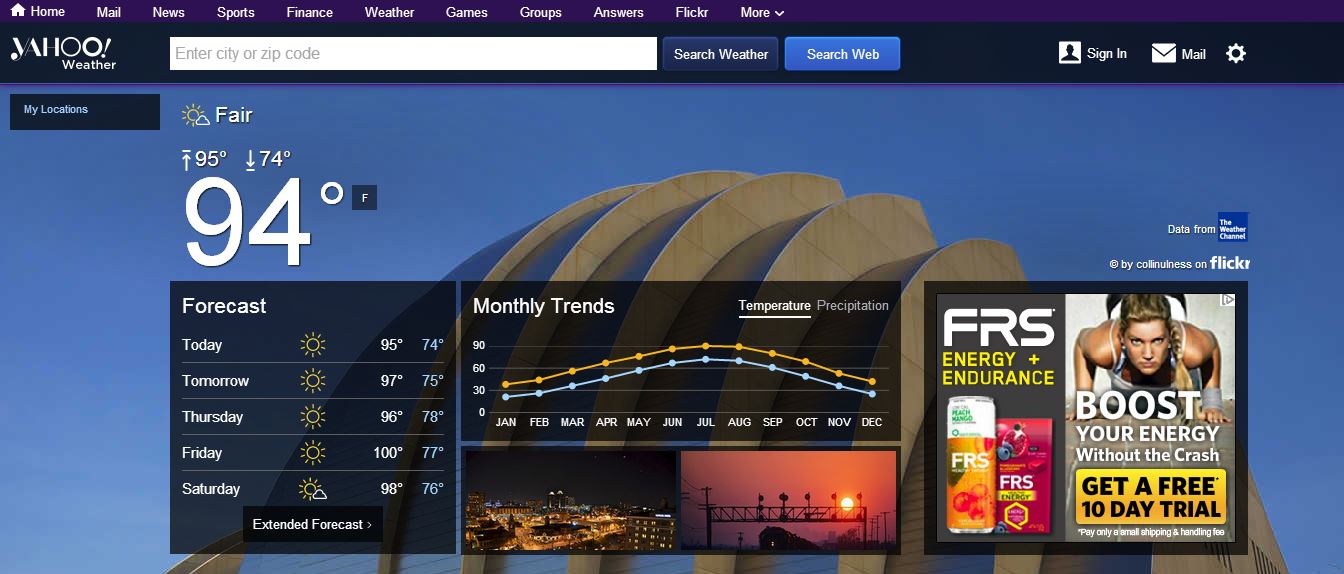Click the Search Web button
The height and width of the screenshot is (574, 1344).
point(843,54)
